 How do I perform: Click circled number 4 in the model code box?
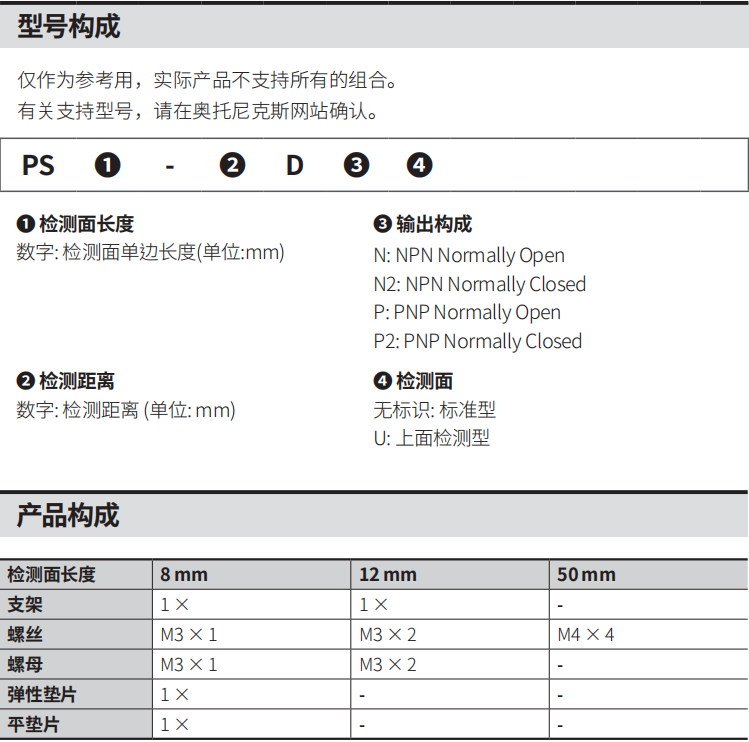(420, 165)
